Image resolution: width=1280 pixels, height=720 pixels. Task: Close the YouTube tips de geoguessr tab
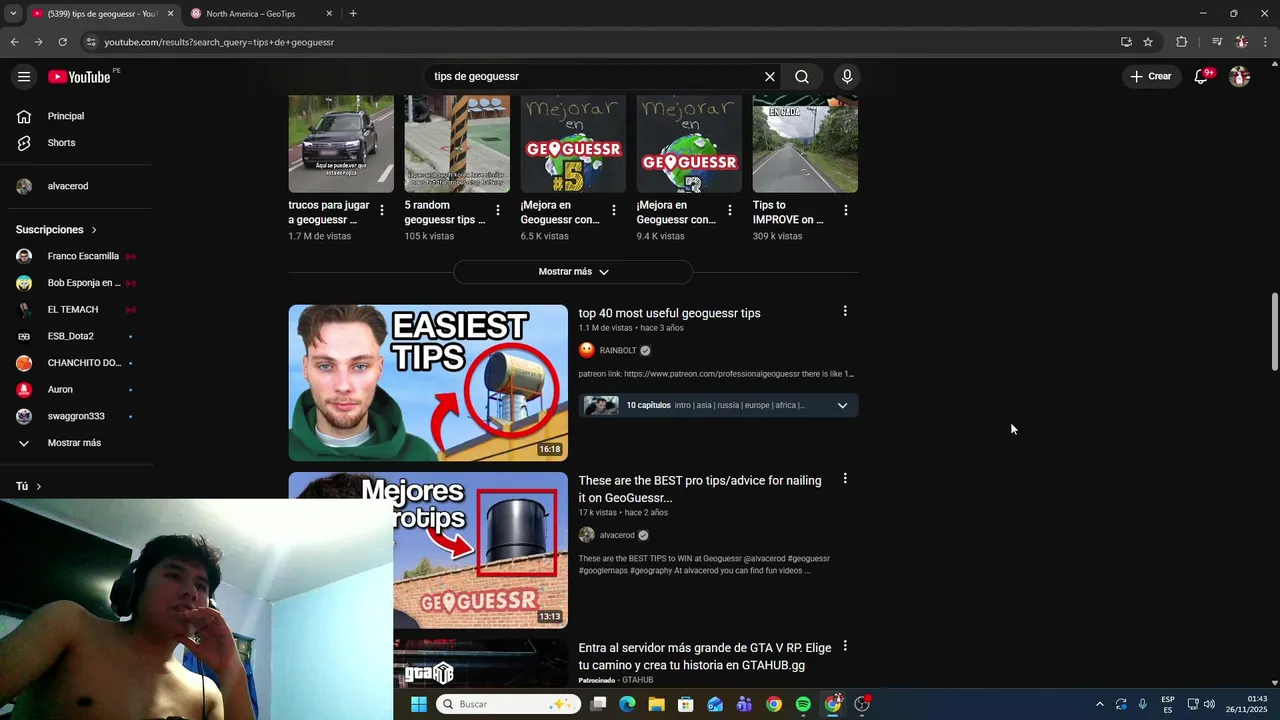pos(170,14)
